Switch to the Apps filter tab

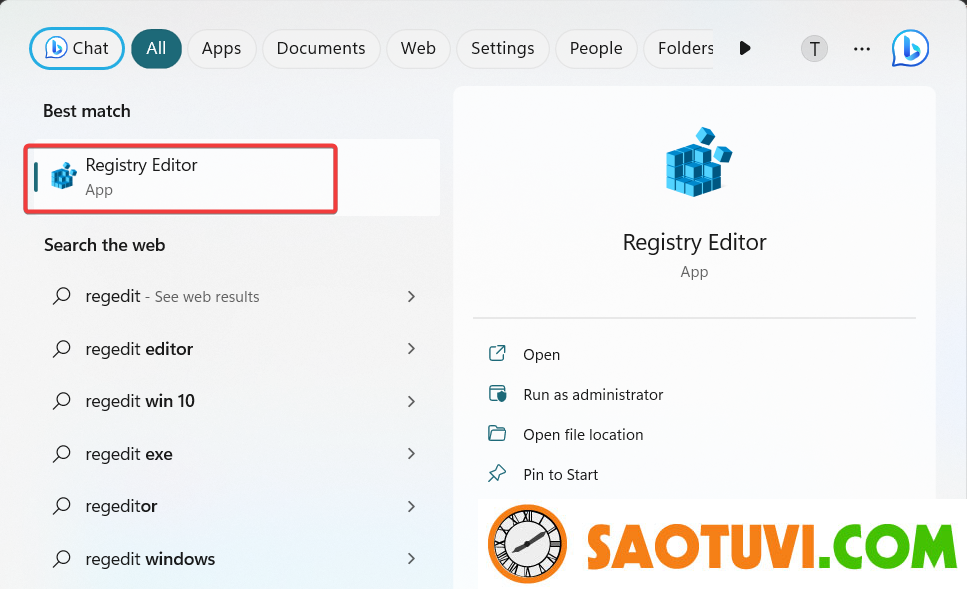point(221,48)
